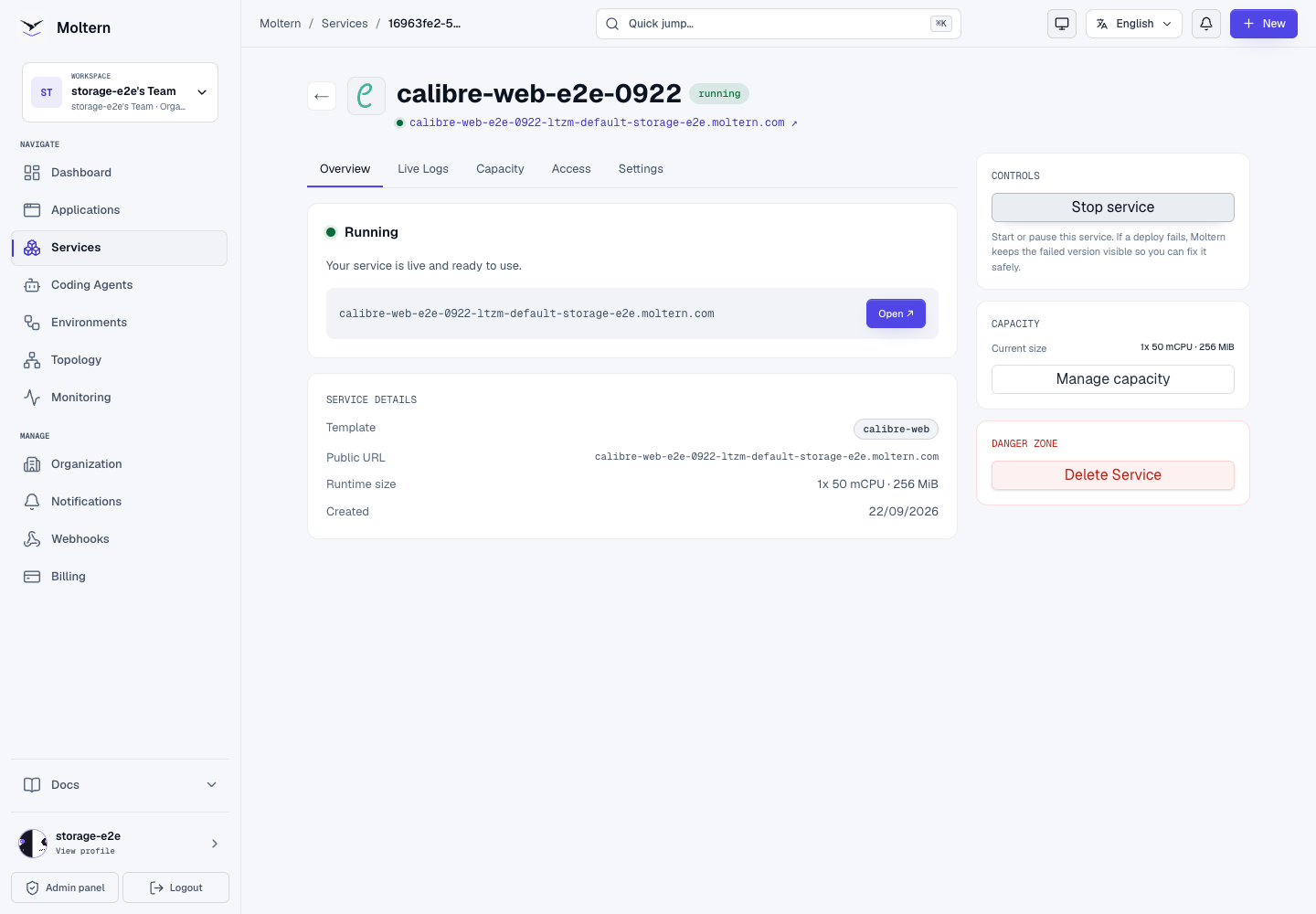Click the Created date 22/09/2026
The width and height of the screenshot is (1316, 914).
click(903, 512)
